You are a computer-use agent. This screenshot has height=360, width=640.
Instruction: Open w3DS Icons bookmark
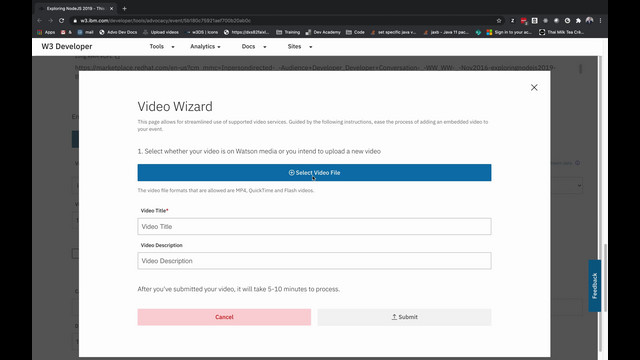(202, 32)
